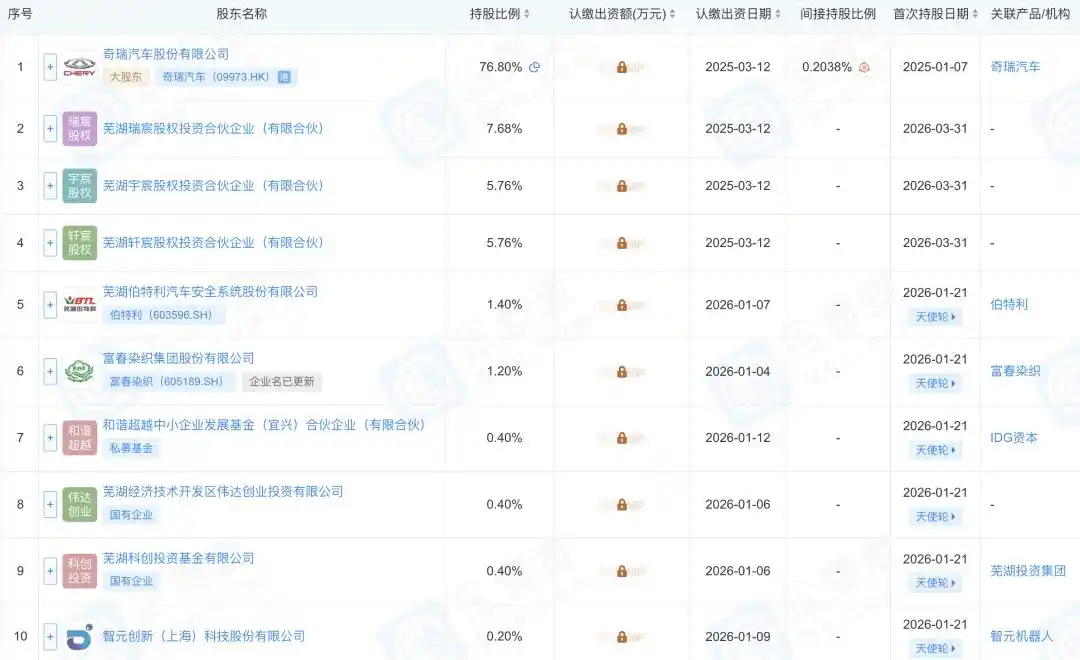1080x660 pixels.
Task: Expand row 9 芜湖科创 with plus button
Action: click(x=50, y=571)
